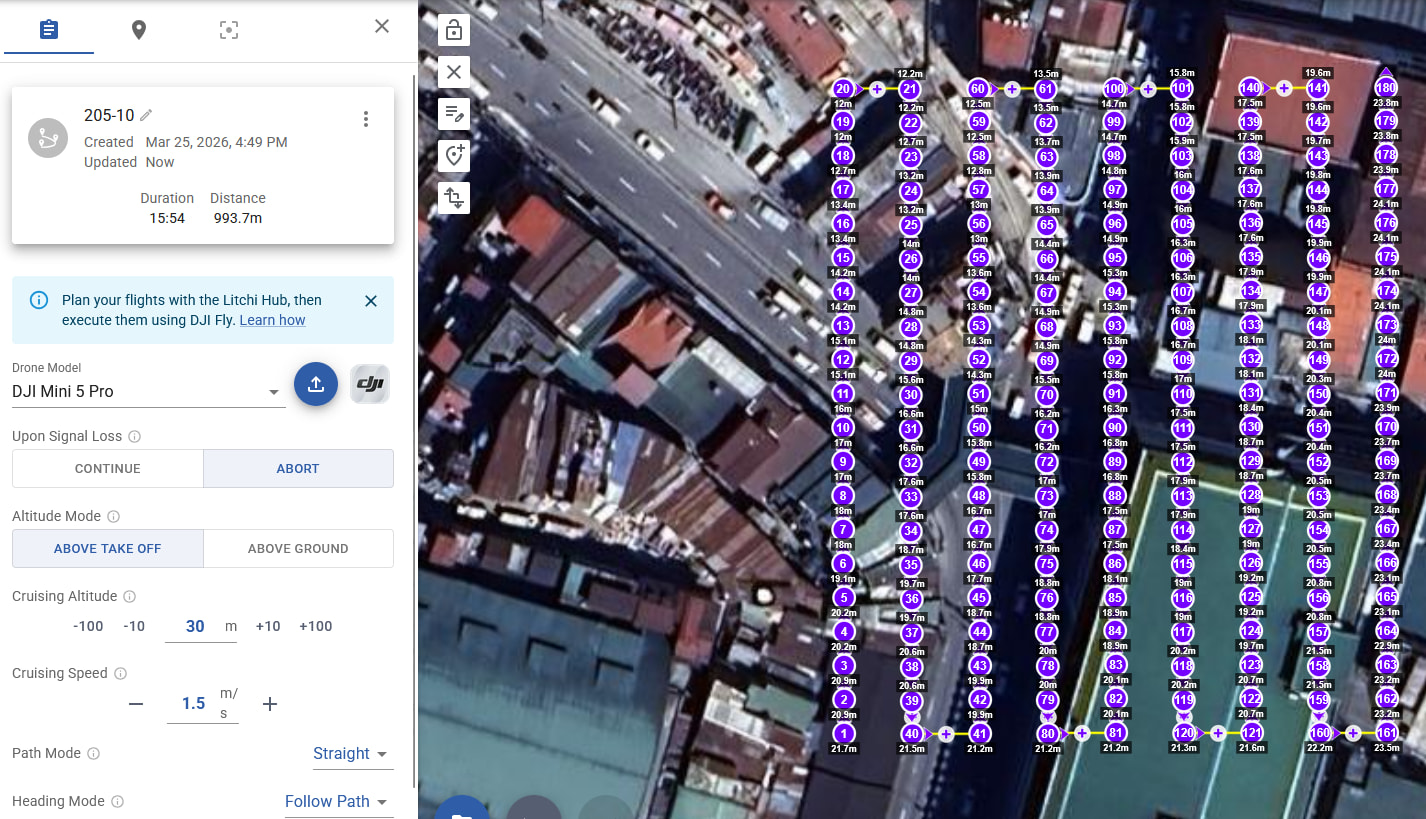Open the three-dot mission options menu
Image resolution: width=1426 pixels, height=819 pixels.
click(x=366, y=119)
